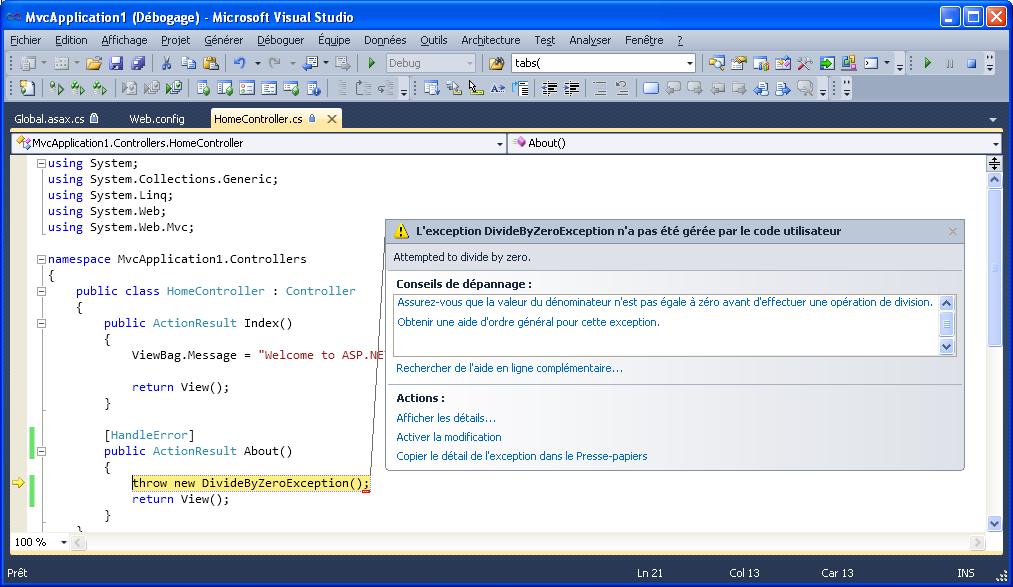Click the Pause debugging icon
The width and height of the screenshot is (1013, 587).
pyautogui.click(x=950, y=63)
